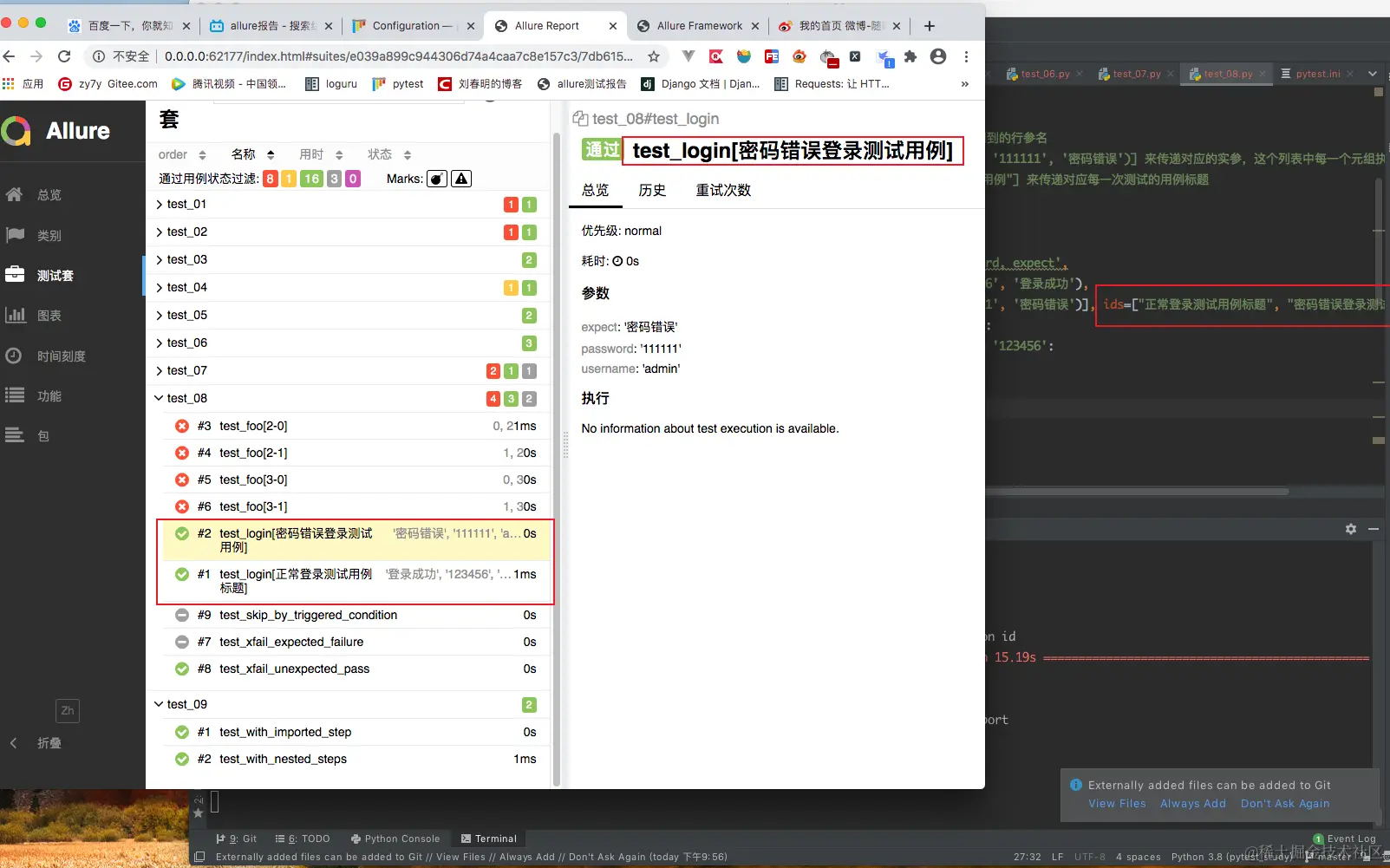Open the zy7y Gitee.com bookmark

[x=108, y=84]
